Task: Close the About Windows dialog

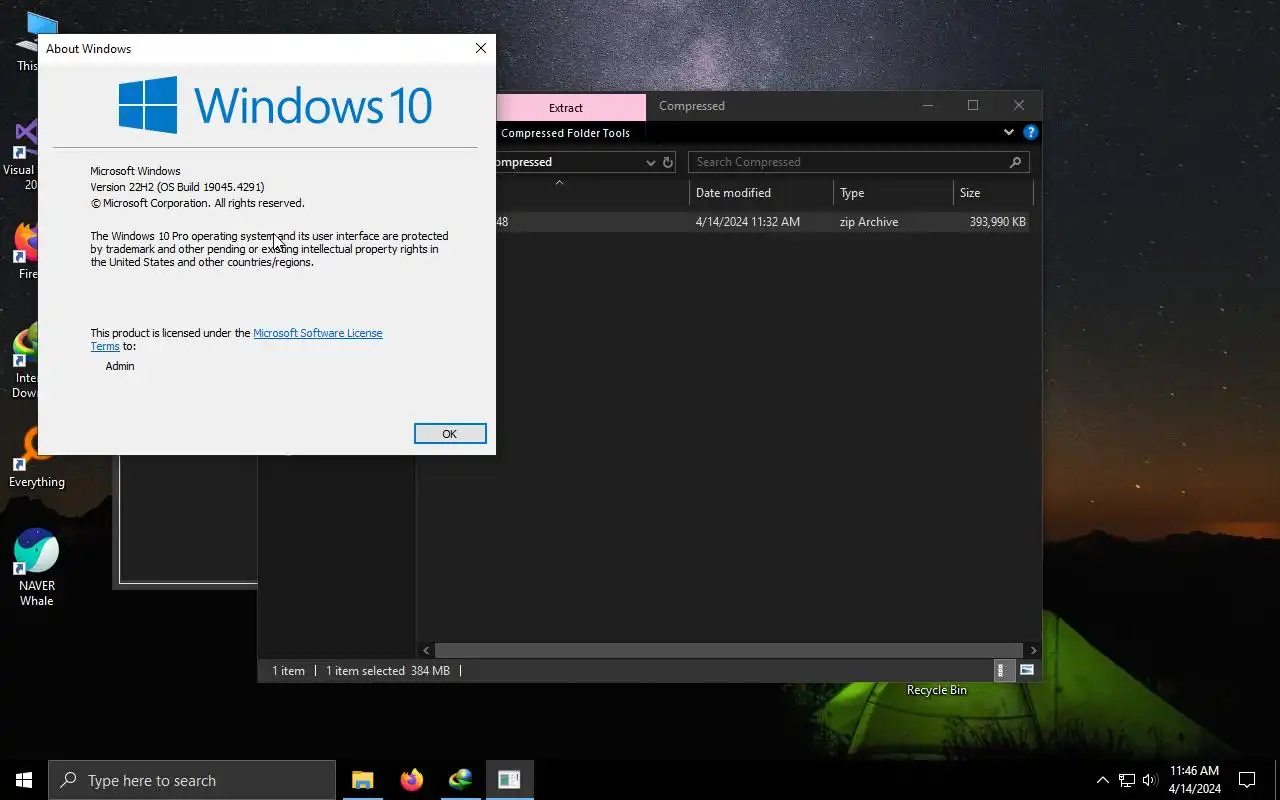Action: 481,48
